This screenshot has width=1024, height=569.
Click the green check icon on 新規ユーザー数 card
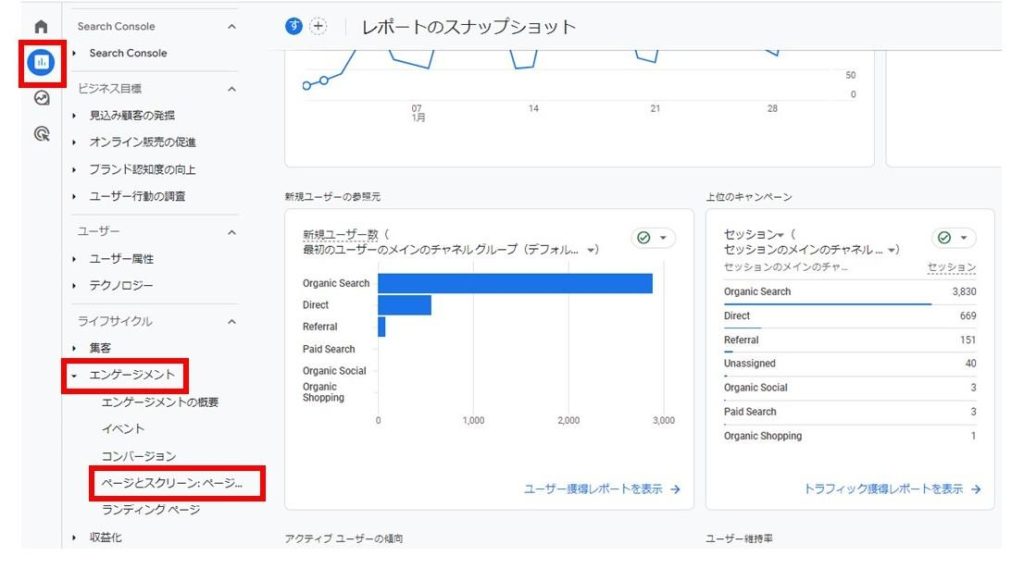click(x=643, y=238)
